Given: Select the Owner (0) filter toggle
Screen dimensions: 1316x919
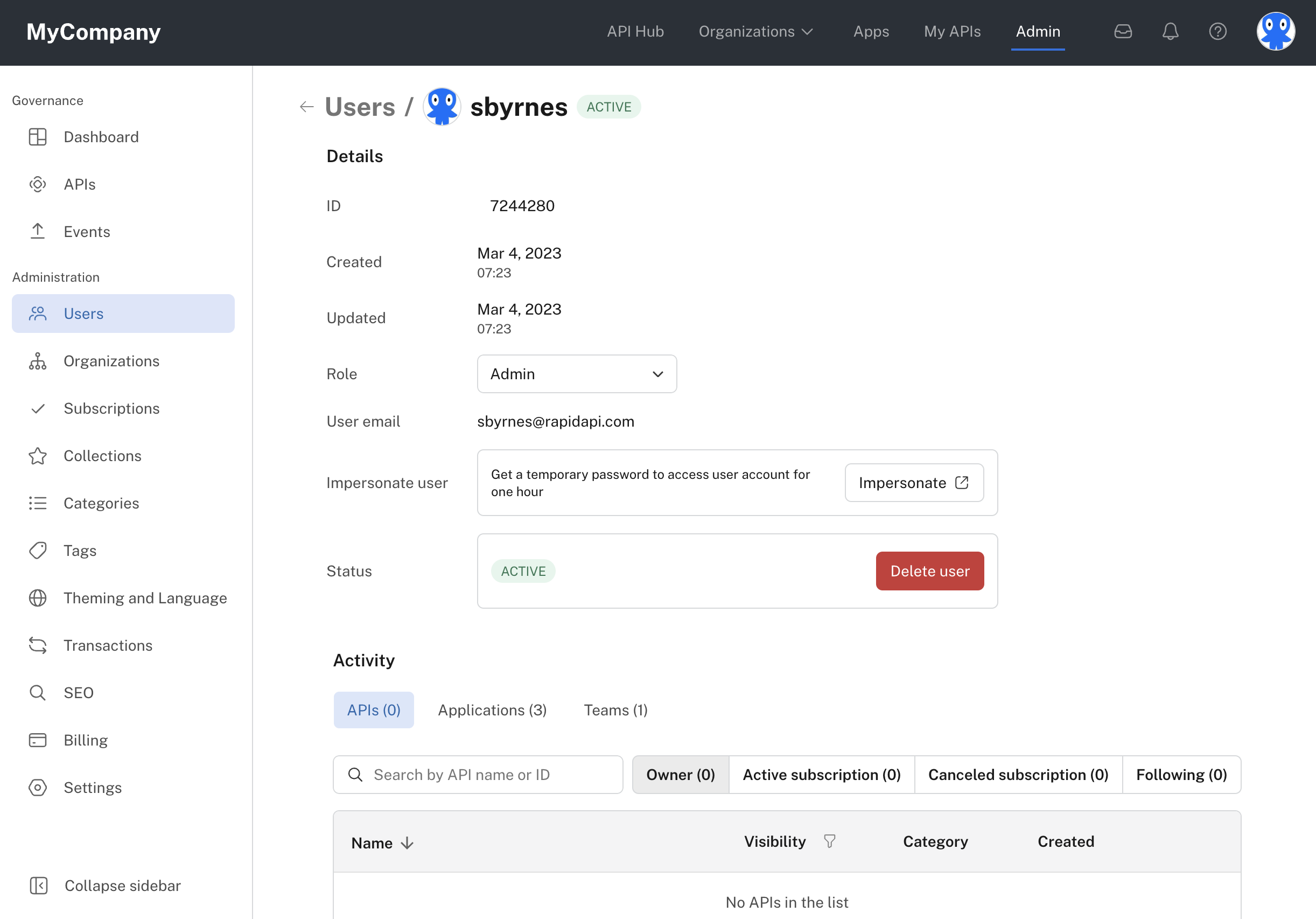Looking at the screenshot, I should click(681, 775).
